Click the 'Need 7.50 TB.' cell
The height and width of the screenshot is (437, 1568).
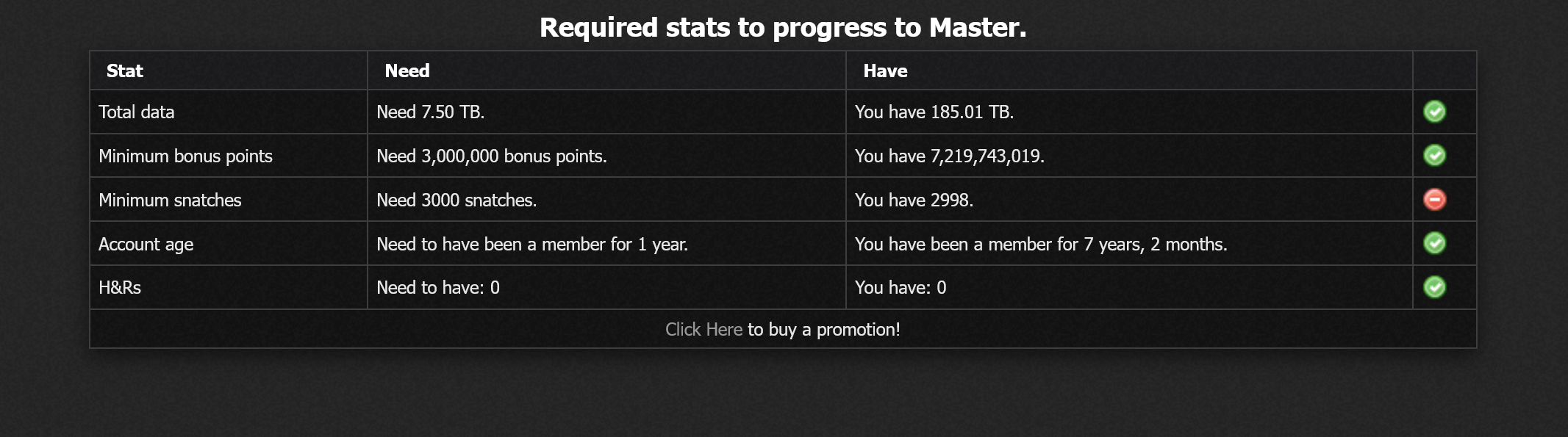coord(430,112)
